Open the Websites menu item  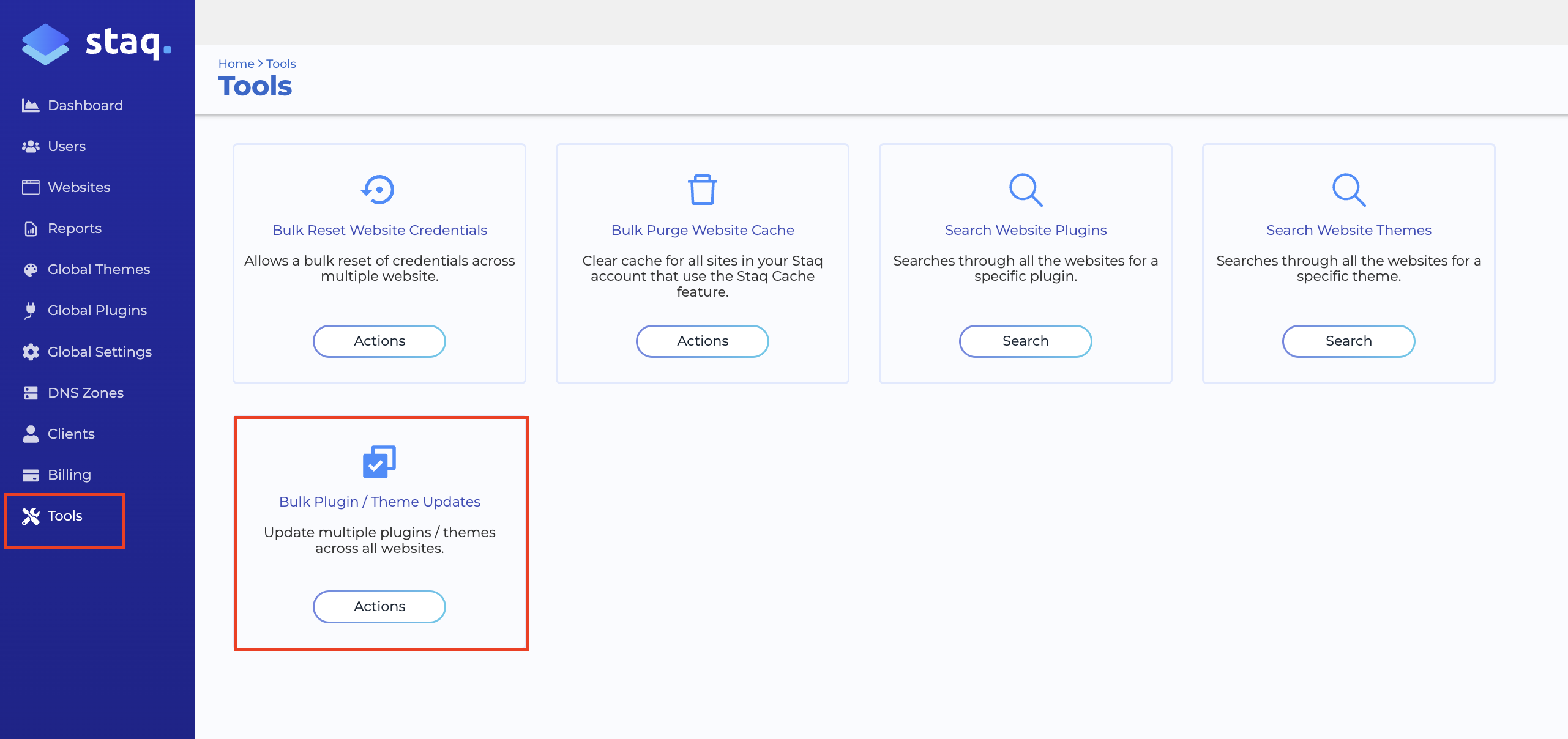tap(79, 187)
